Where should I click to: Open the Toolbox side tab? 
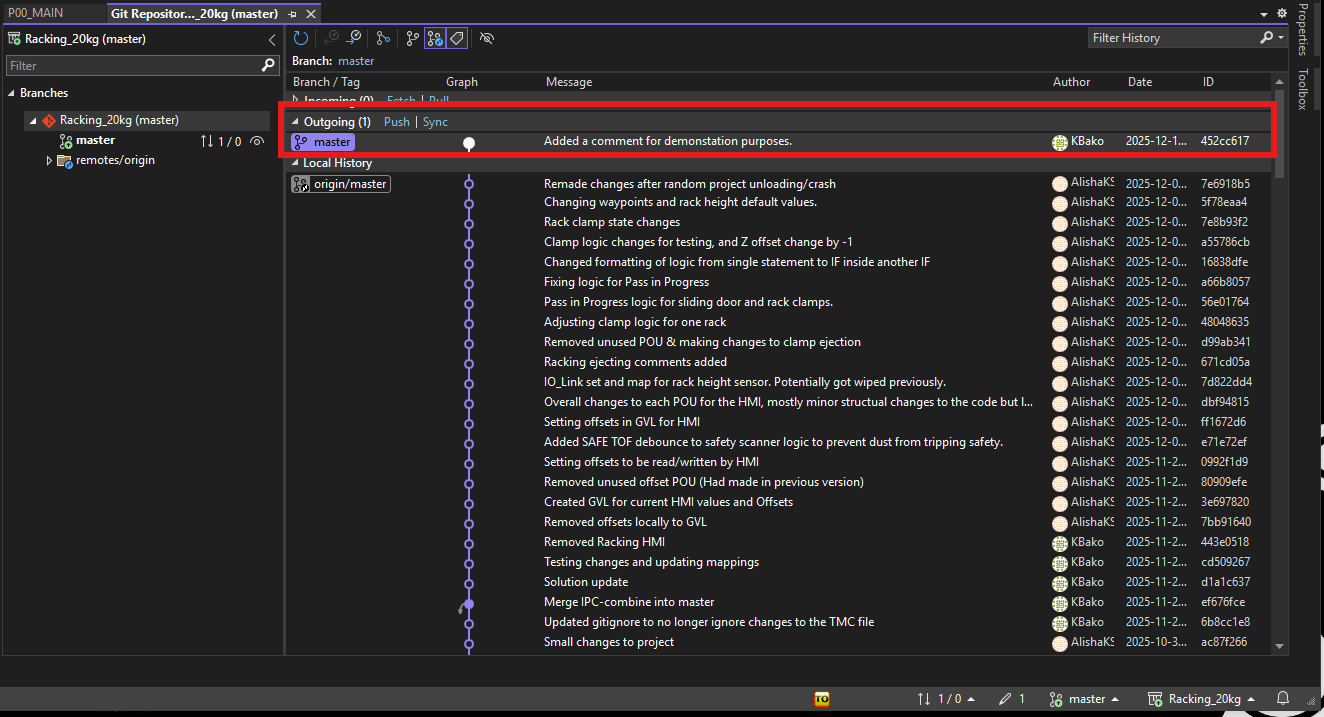1302,89
